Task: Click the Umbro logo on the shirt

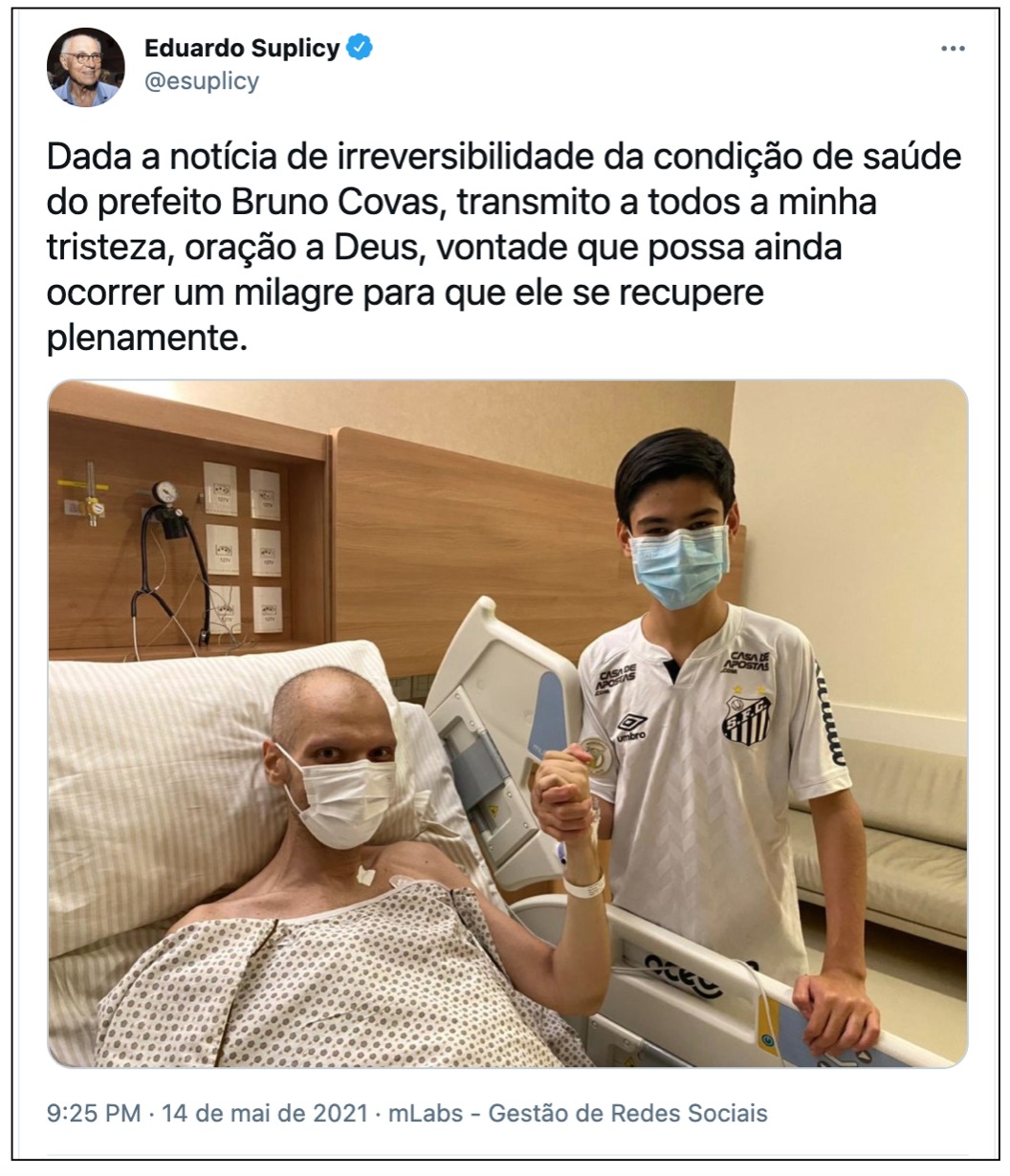Action: coord(630,727)
